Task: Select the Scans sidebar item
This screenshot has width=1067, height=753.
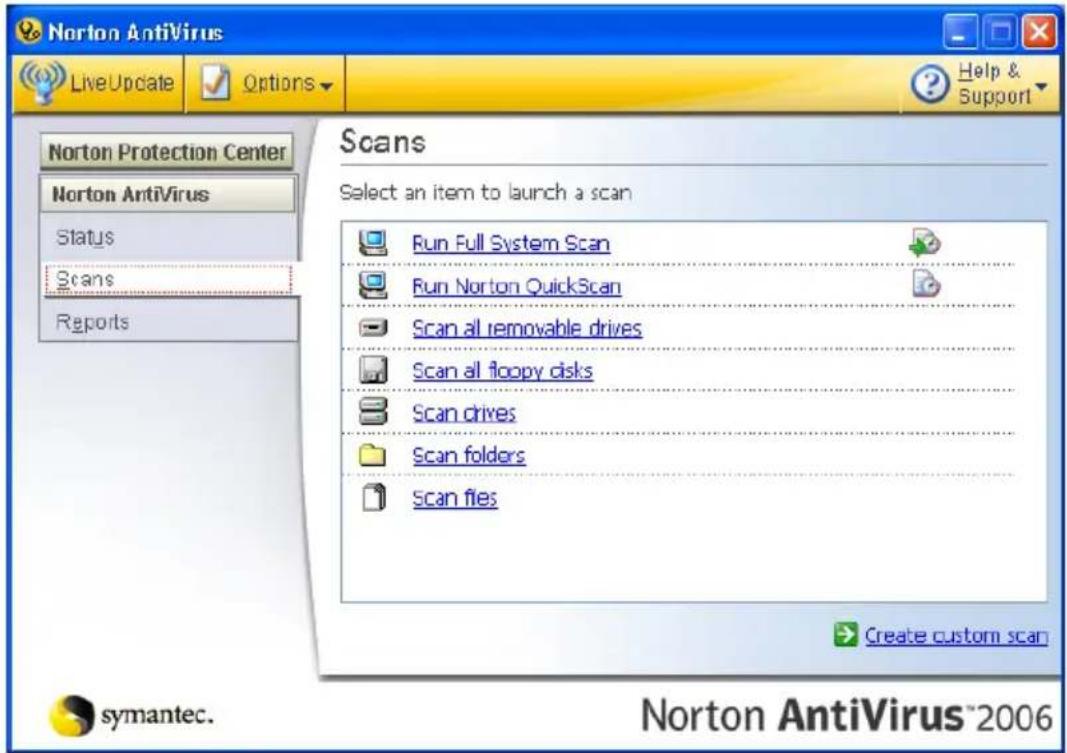Action: click(168, 280)
